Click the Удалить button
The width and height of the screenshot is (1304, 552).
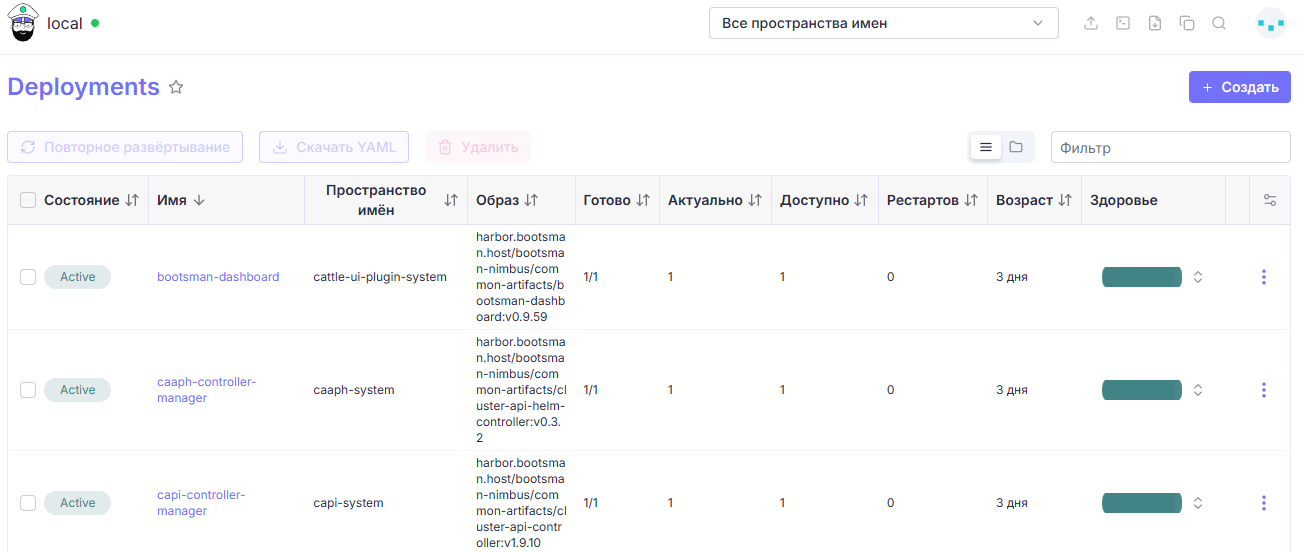point(478,147)
